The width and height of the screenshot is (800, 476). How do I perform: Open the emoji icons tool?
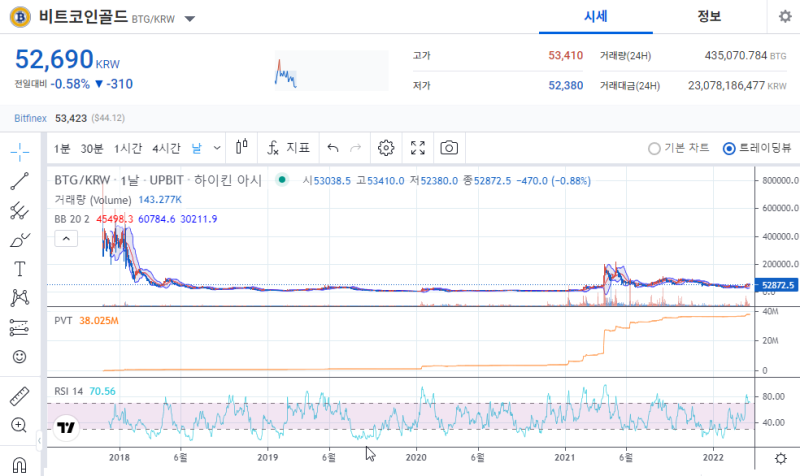point(19,357)
